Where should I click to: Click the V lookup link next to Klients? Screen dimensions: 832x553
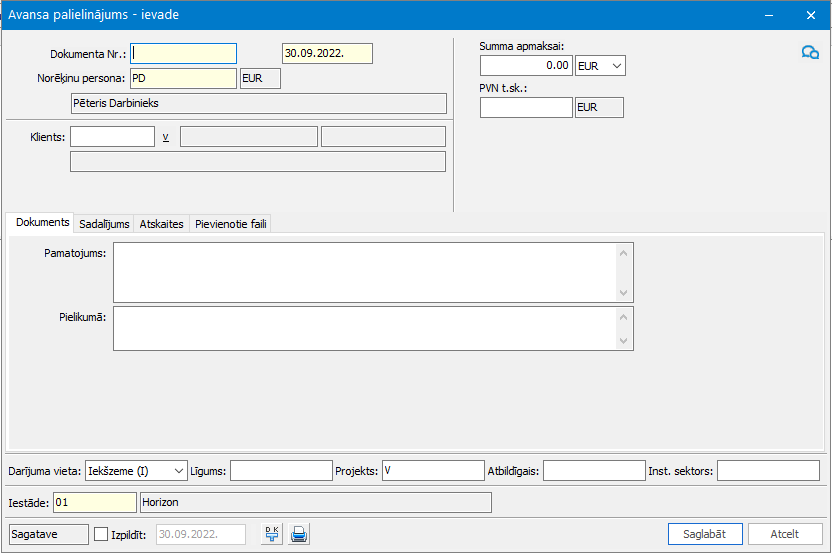click(x=166, y=137)
